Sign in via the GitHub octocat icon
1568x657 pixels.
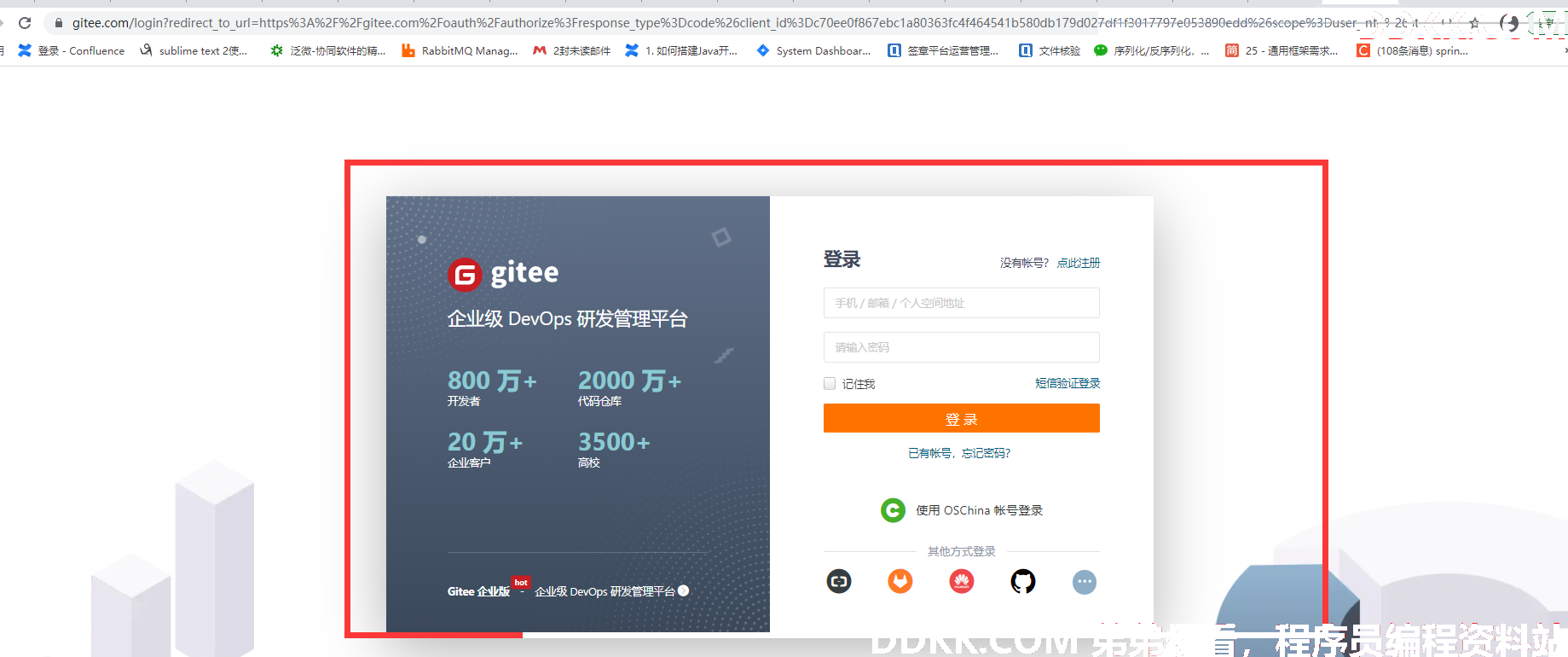(1023, 582)
